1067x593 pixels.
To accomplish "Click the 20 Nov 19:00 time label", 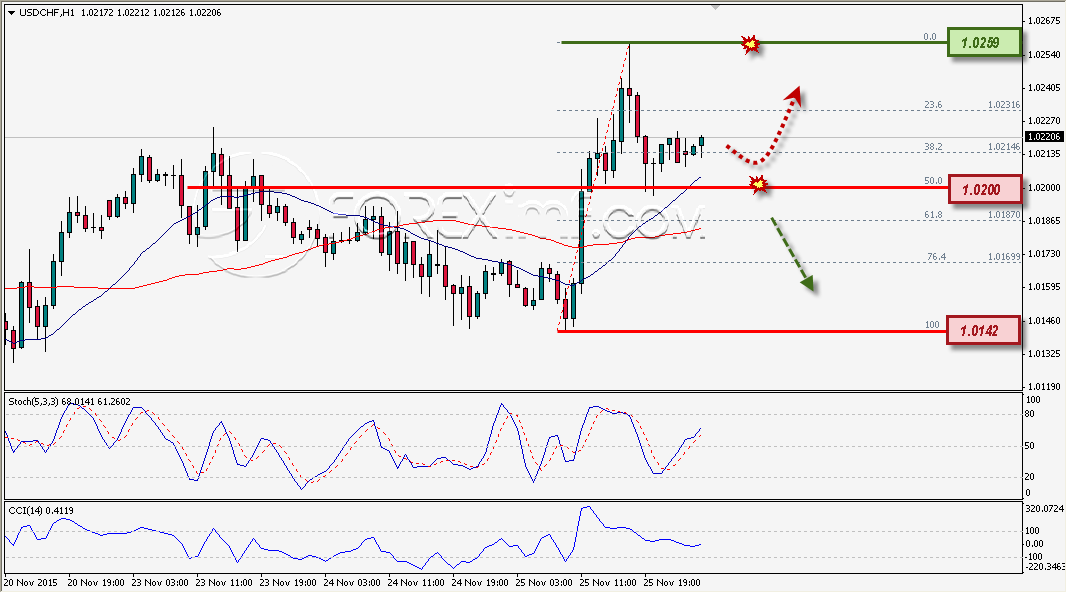I will tap(96, 583).
